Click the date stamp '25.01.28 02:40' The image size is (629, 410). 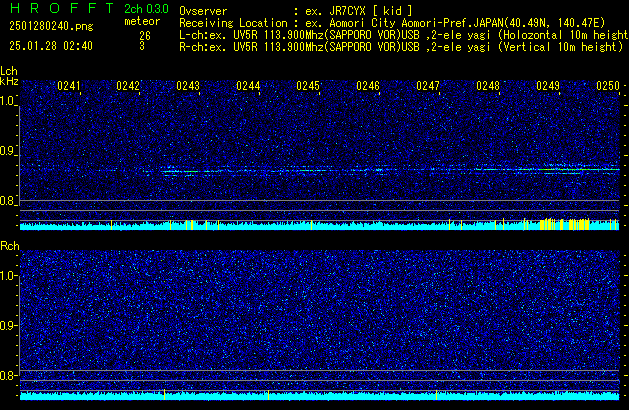(x=51, y=46)
